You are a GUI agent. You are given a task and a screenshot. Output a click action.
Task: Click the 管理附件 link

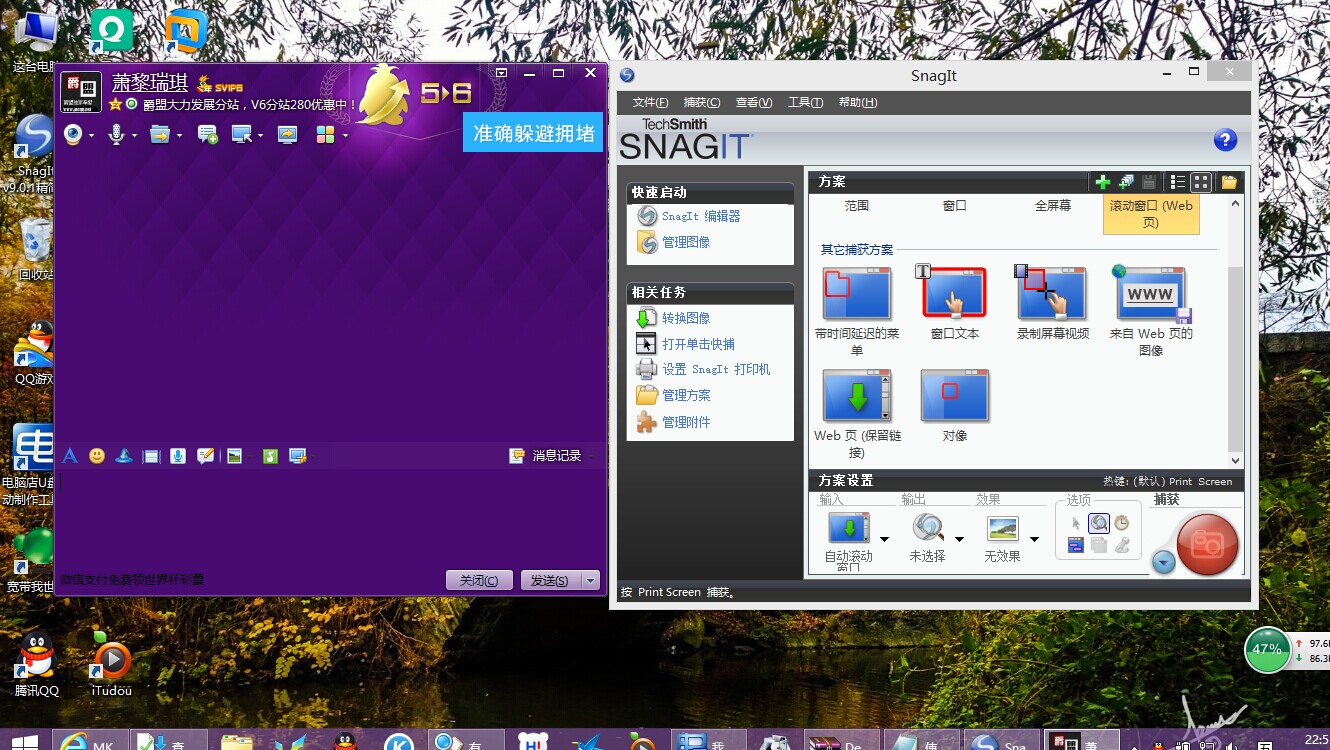(x=686, y=422)
